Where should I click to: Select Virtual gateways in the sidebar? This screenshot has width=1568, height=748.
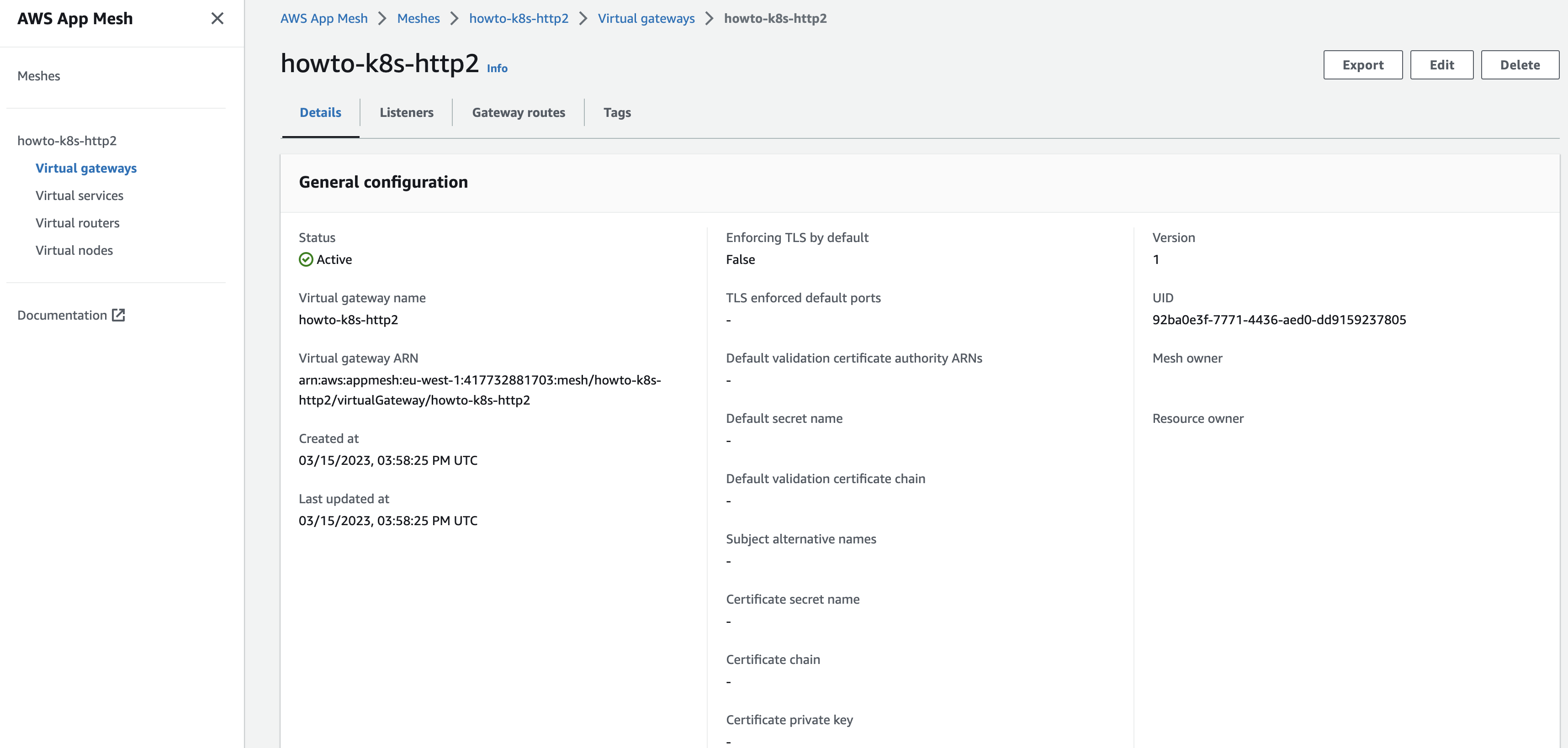click(x=86, y=168)
